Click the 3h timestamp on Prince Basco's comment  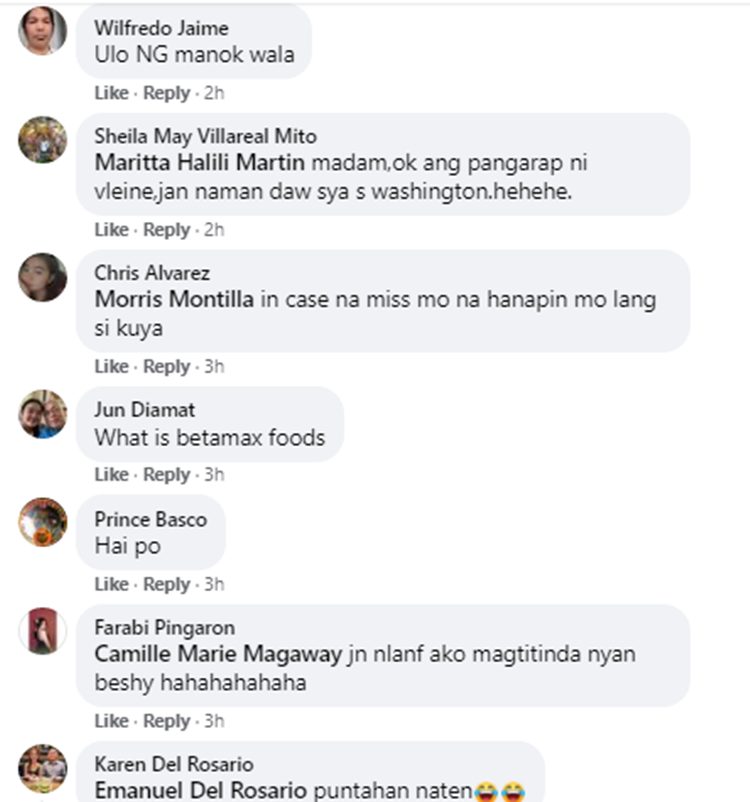tap(214, 584)
